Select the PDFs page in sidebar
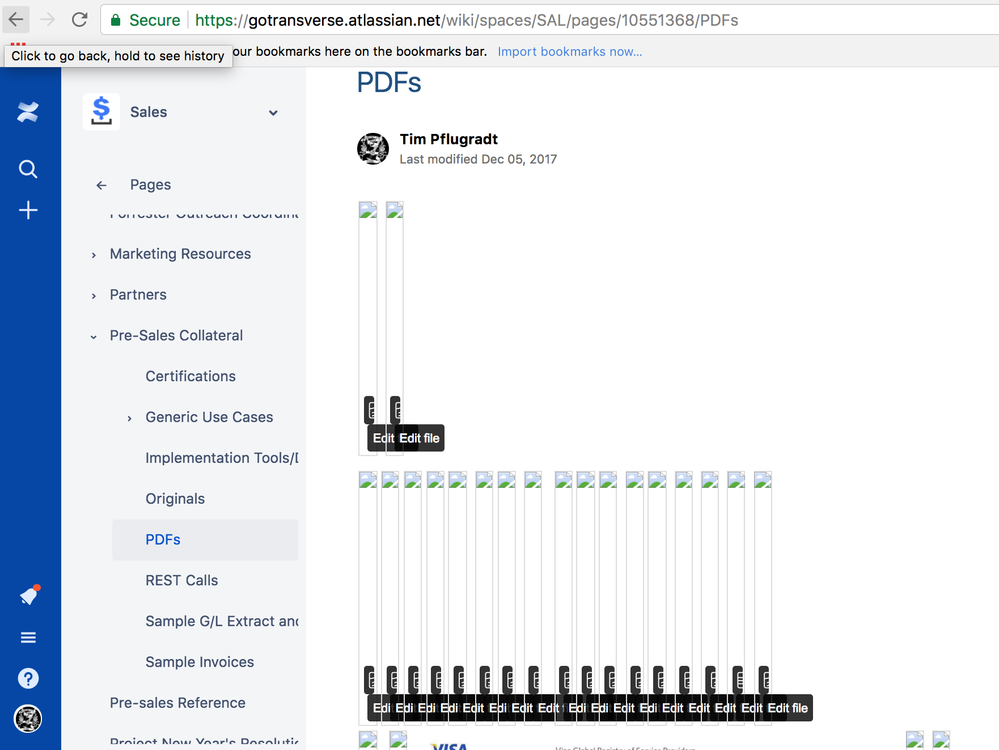Screen dimensions: 999x750 coord(163,540)
